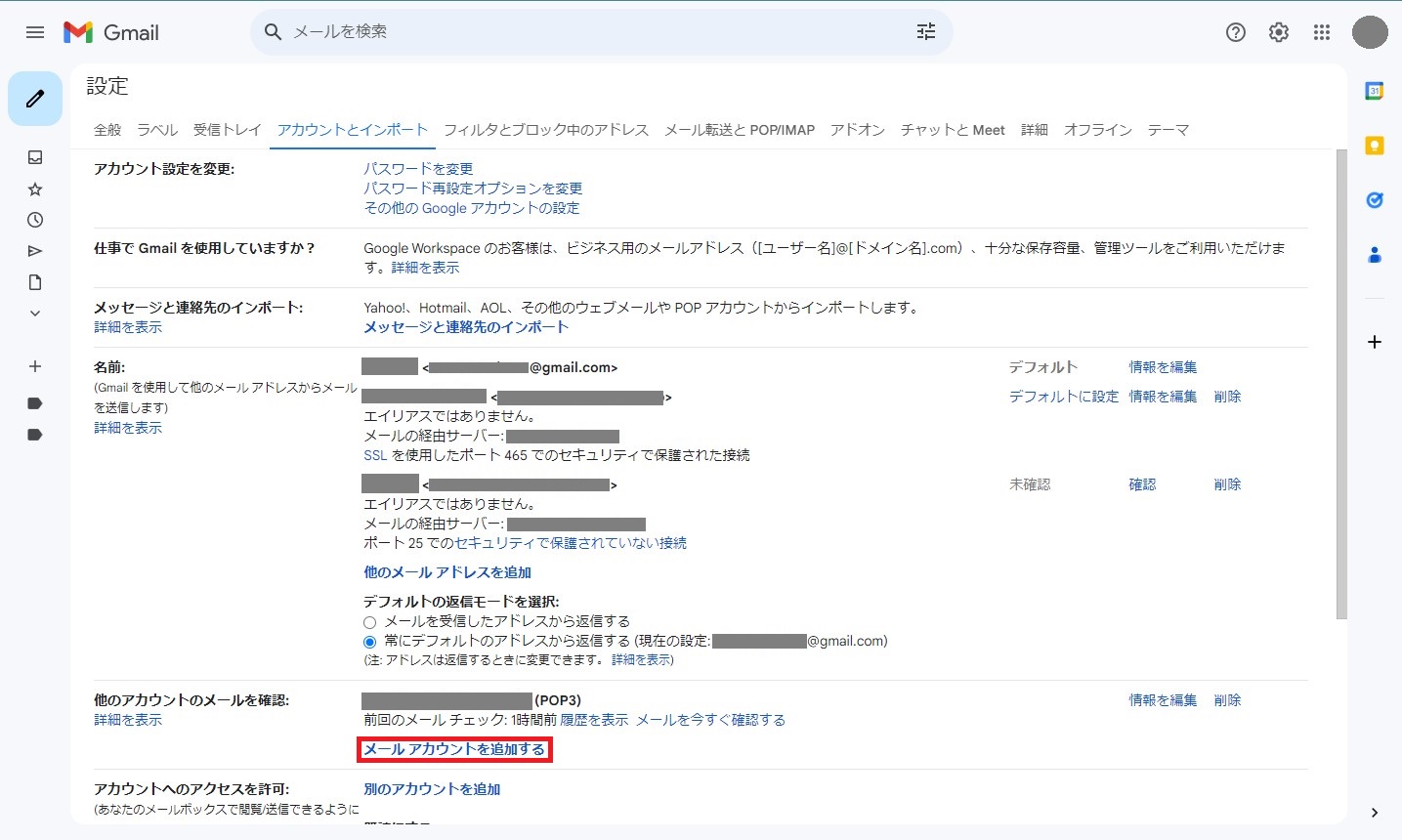1402x840 pixels.
Task: Select "常にデフォルトのアドレスから返信する" radio option
Action: pyautogui.click(x=369, y=642)
